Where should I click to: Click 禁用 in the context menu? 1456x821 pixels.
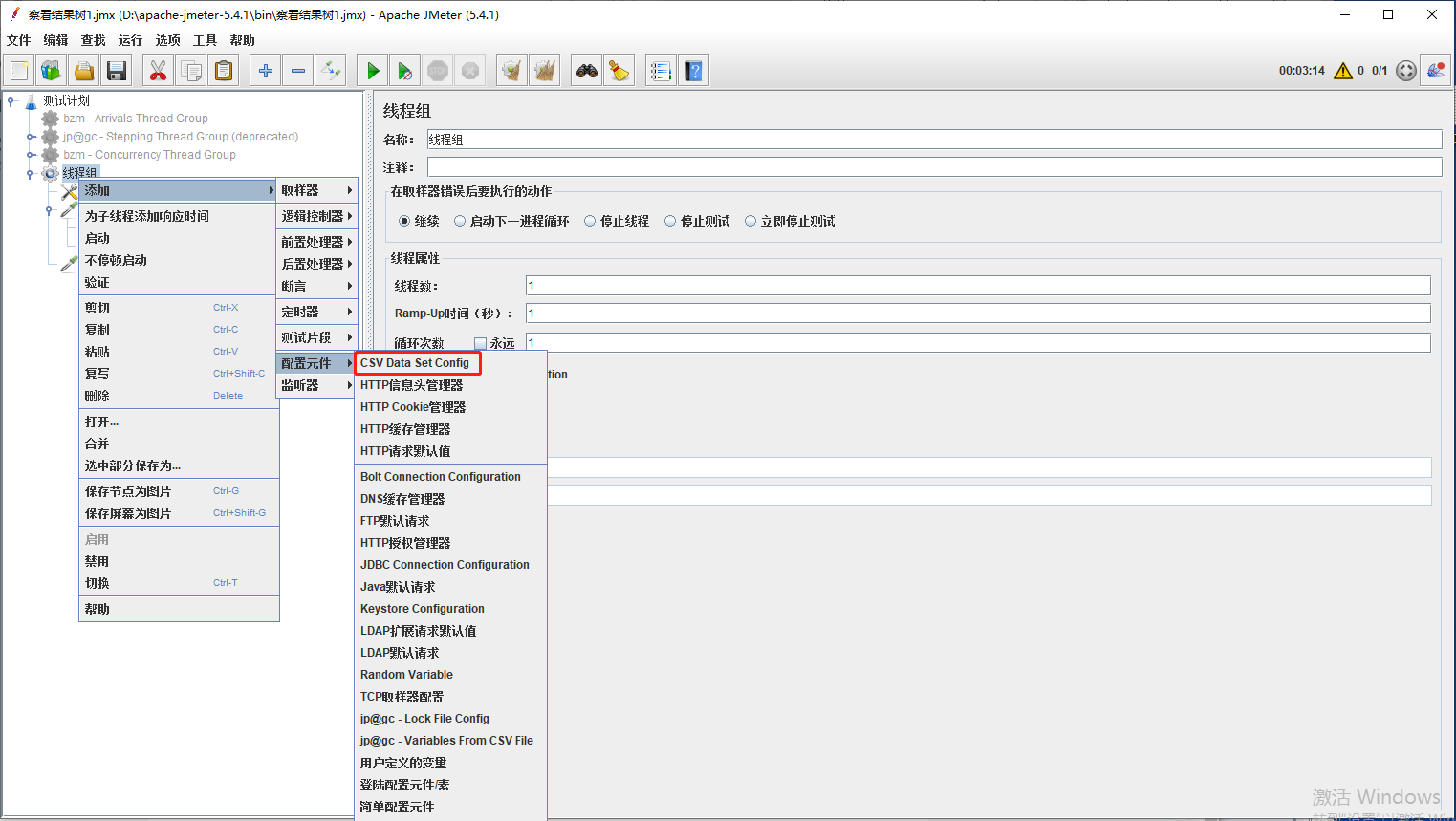tap(98, 561)
